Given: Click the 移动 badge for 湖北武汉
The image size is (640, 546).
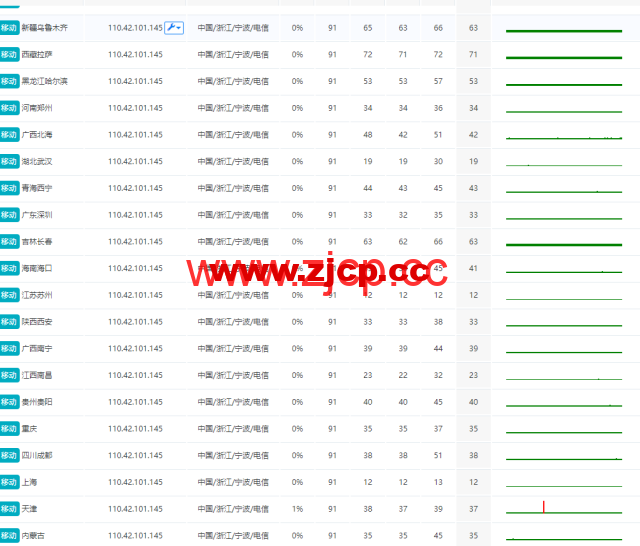Looking at the screenshot, I should coord(9,161).
